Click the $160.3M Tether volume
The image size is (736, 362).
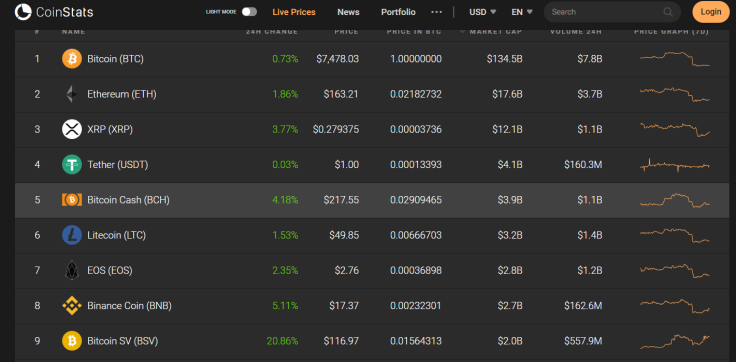(x=583, y=164)
